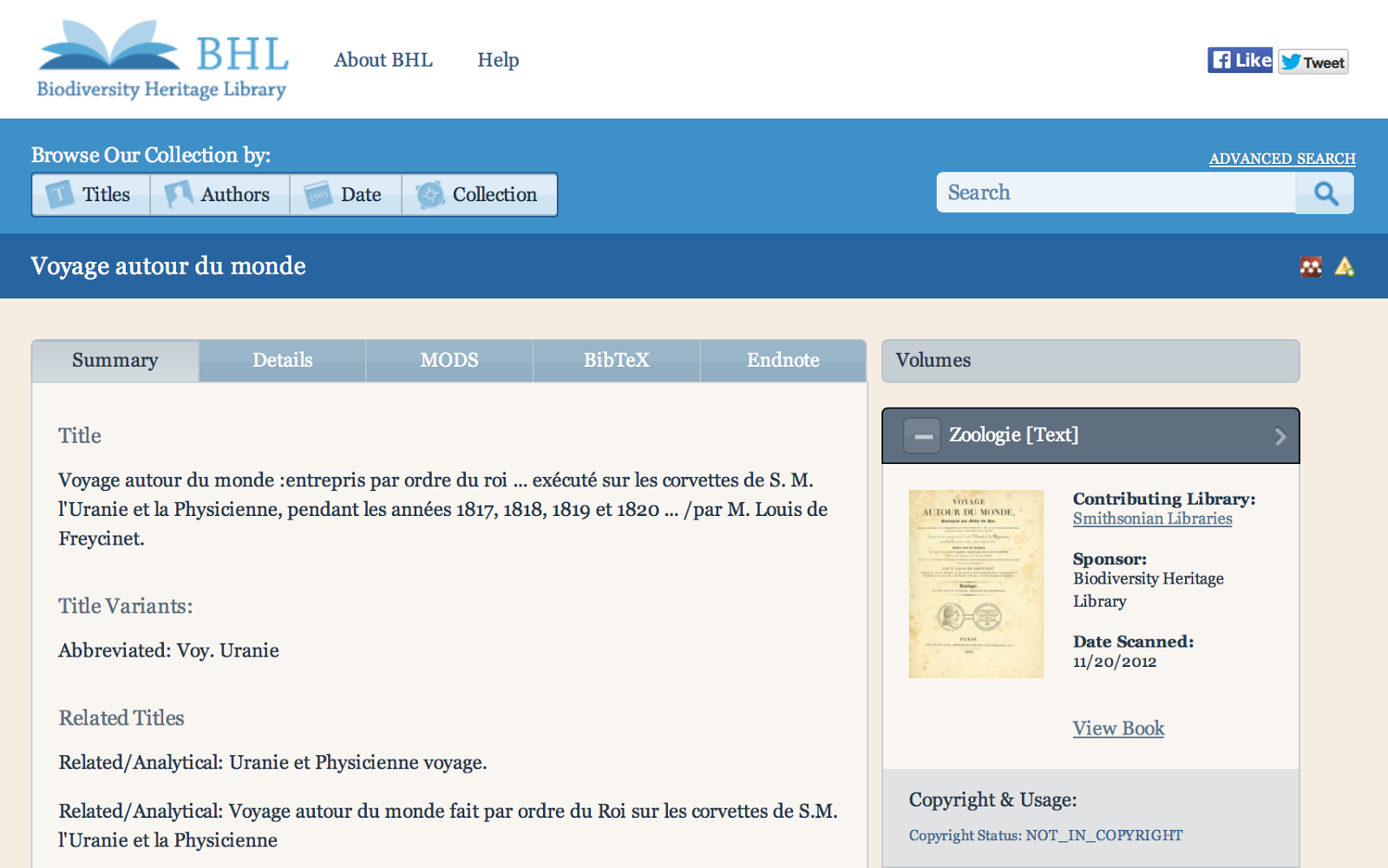
Task: Select the BibTeX tab
Action: (x=616, y=361)
